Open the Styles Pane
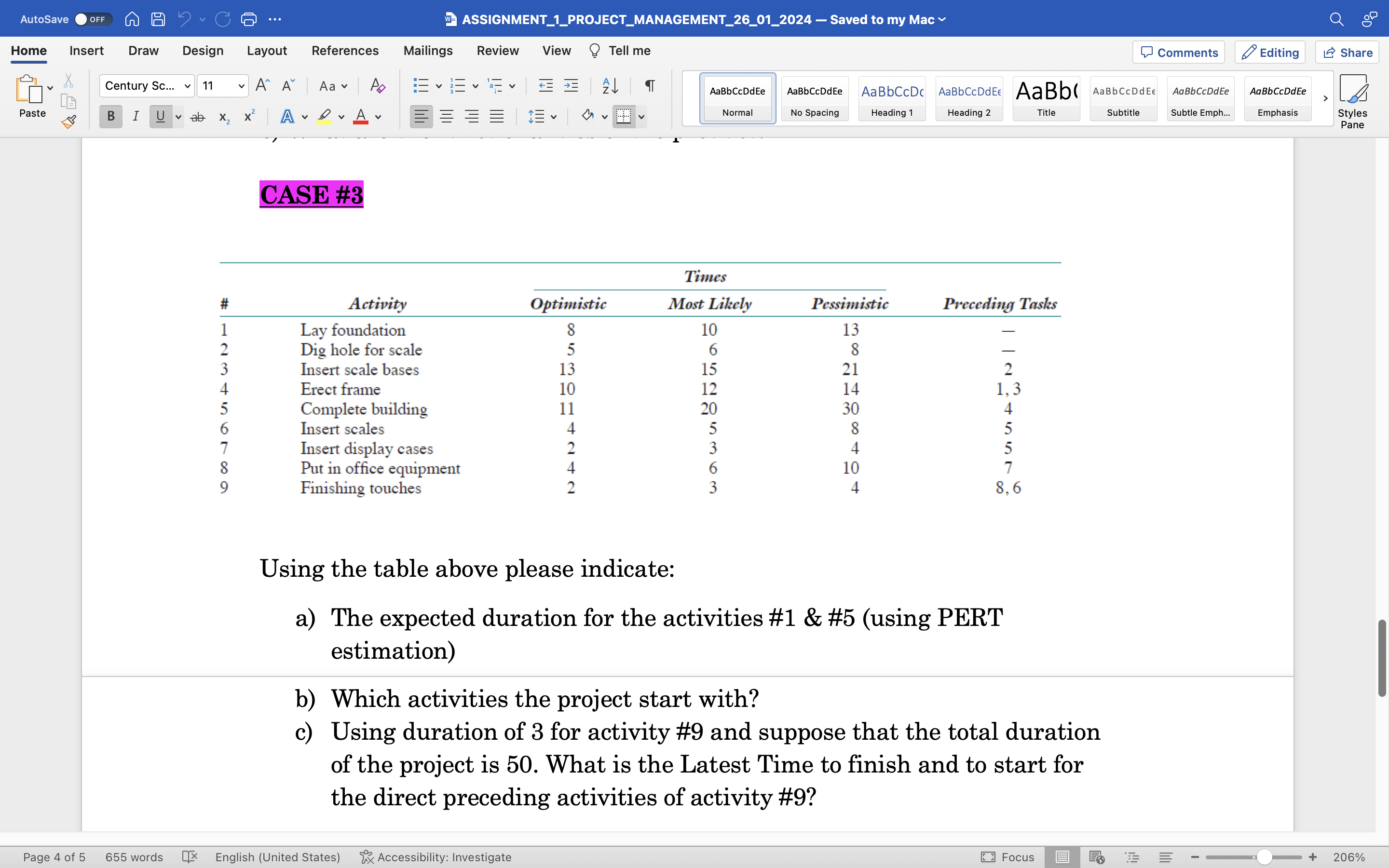 1353,99
